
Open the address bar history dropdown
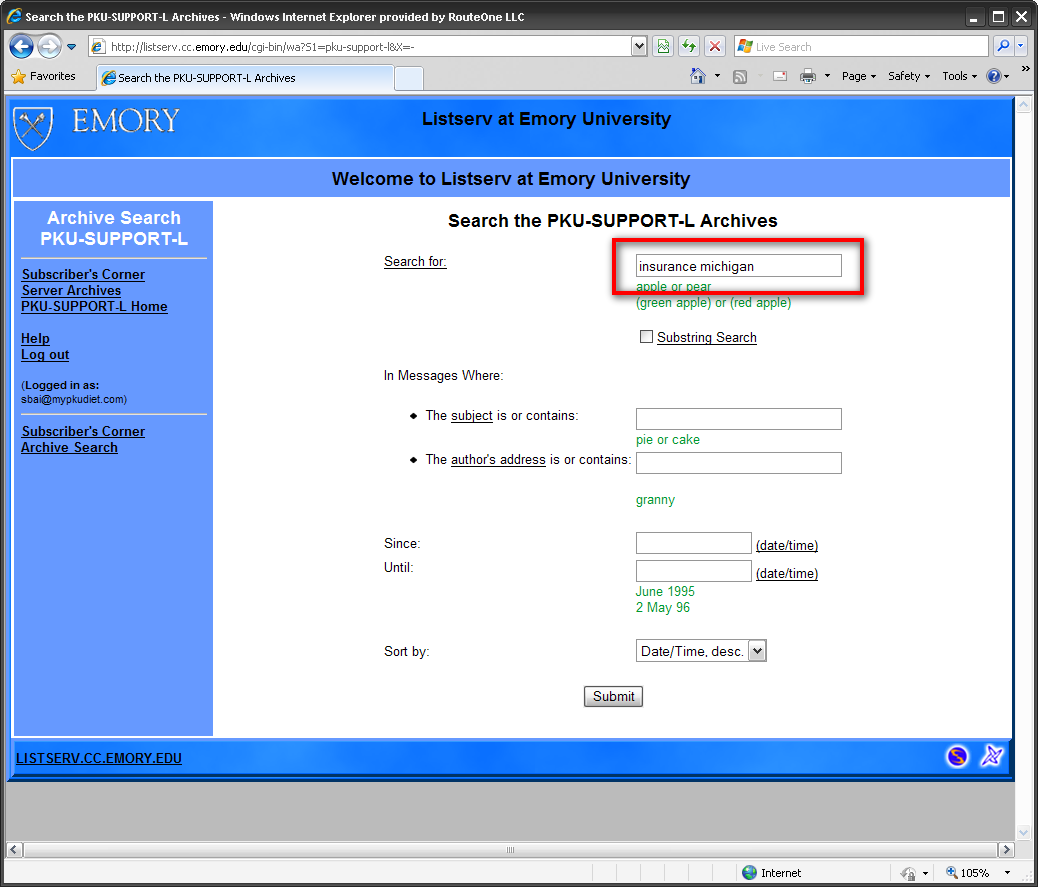(x=639, y=46)
